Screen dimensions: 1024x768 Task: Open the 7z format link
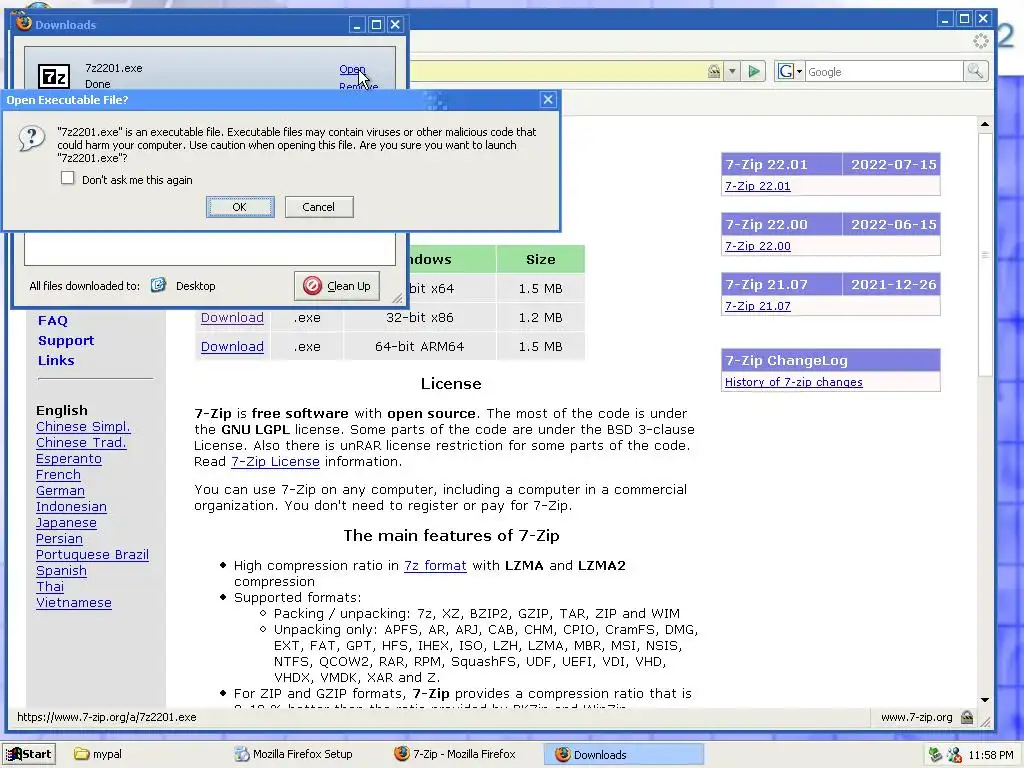click(x=435, y=566)
